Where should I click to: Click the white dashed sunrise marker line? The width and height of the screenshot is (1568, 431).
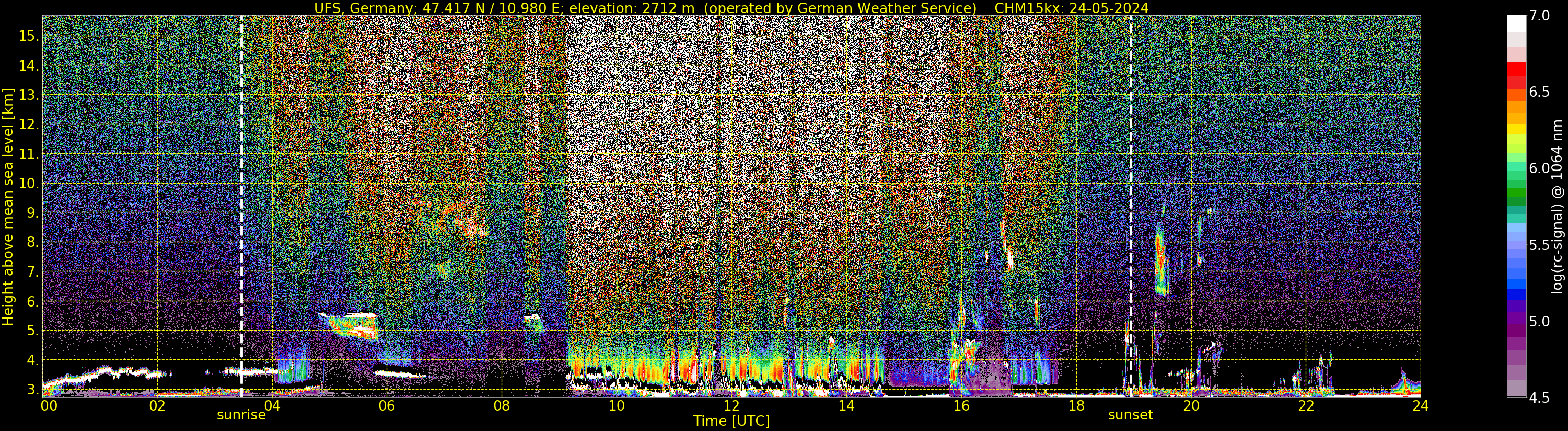tap(241, 206)
